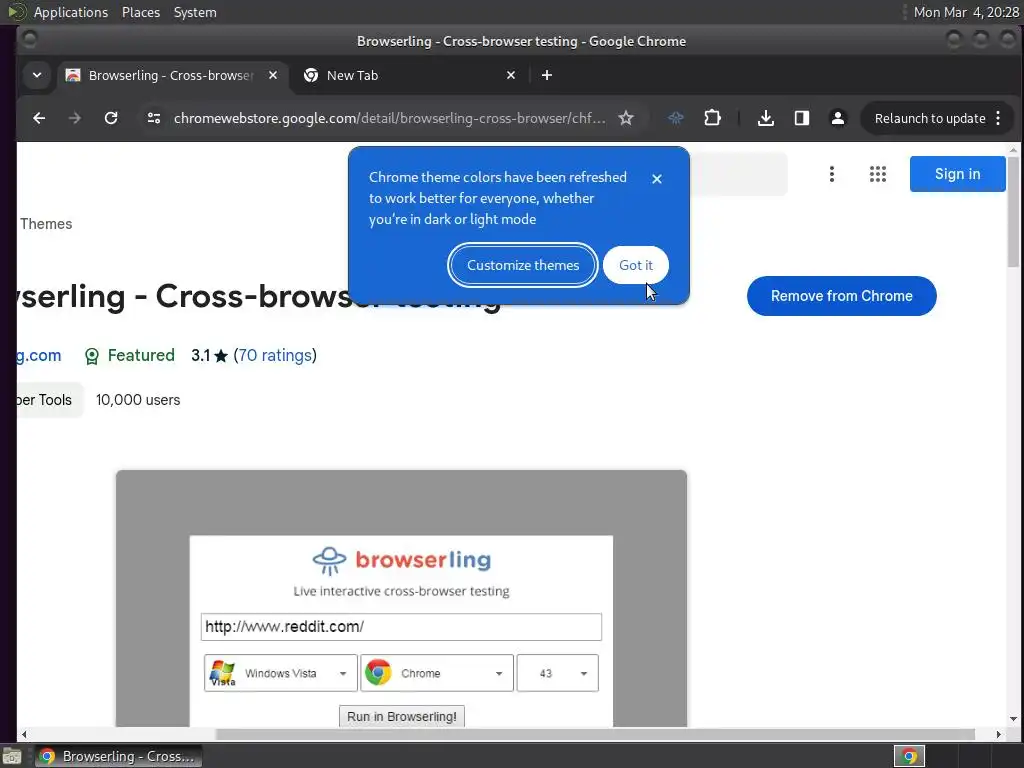Viewport: 1024px width, 768px height.
Task: Open the Places menu
Action: tap(141, 12)
